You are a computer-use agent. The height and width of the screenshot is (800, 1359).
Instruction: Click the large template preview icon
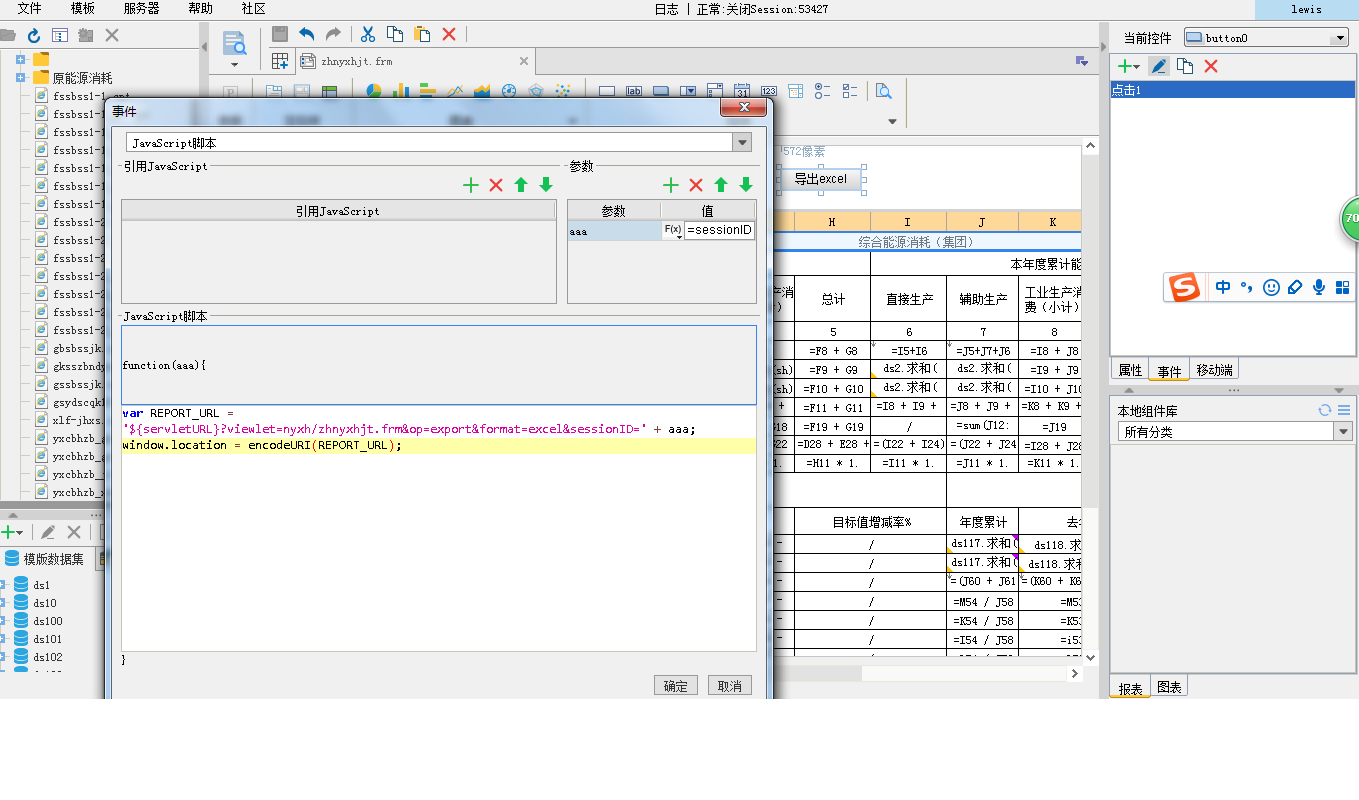234,43
